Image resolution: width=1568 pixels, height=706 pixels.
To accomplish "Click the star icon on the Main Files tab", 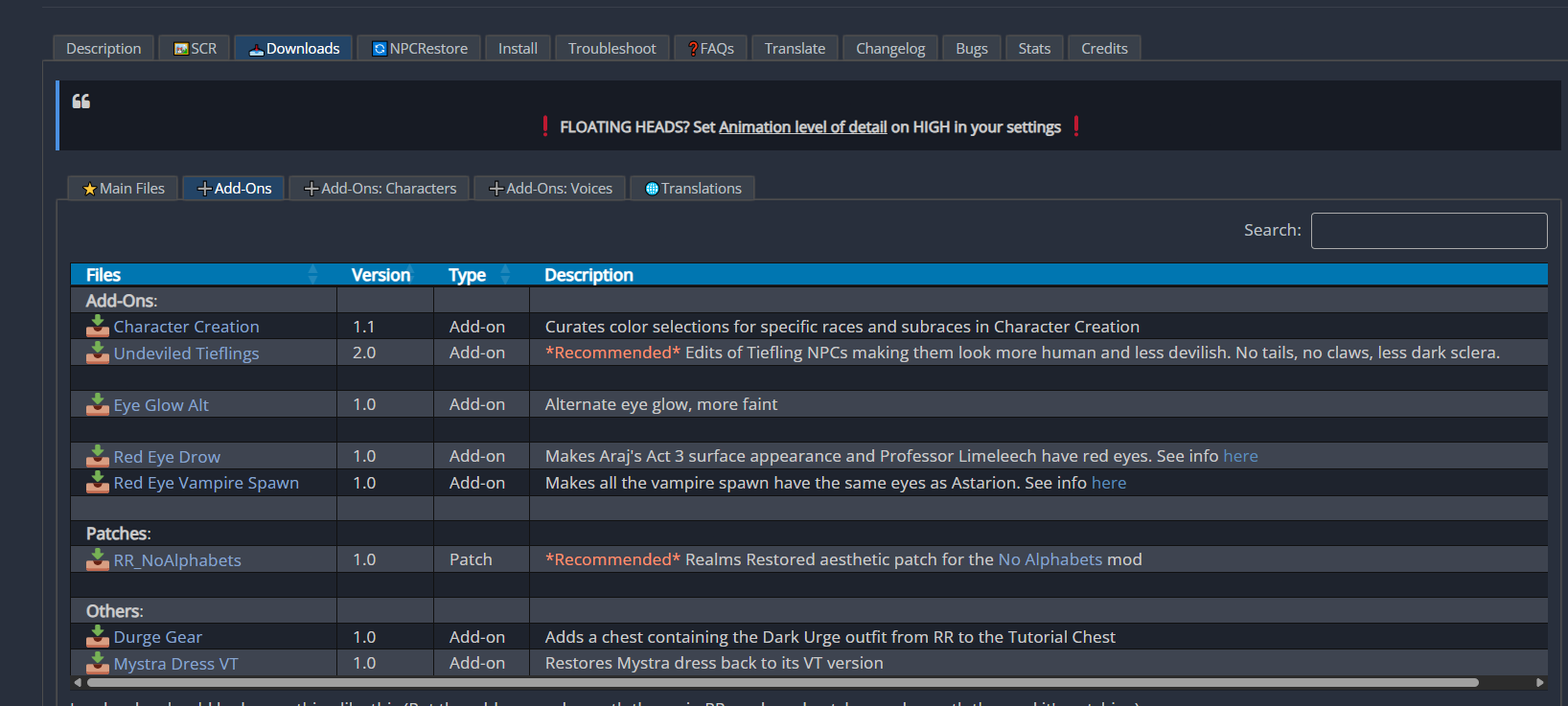I will click(x=89, y=189).
